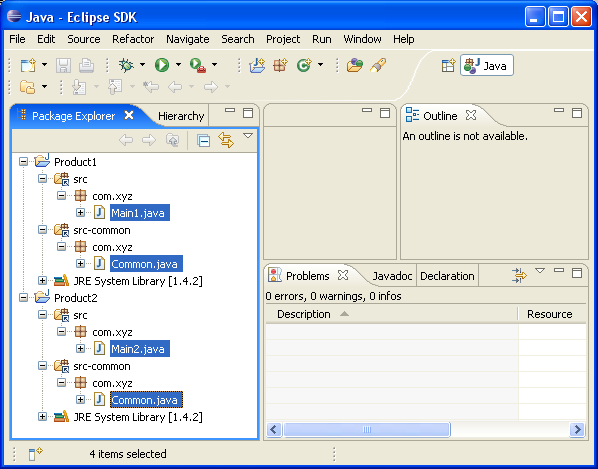Collapse the Product2 project node
This screenshot has height=469, width=598.
tap(24, 297)
